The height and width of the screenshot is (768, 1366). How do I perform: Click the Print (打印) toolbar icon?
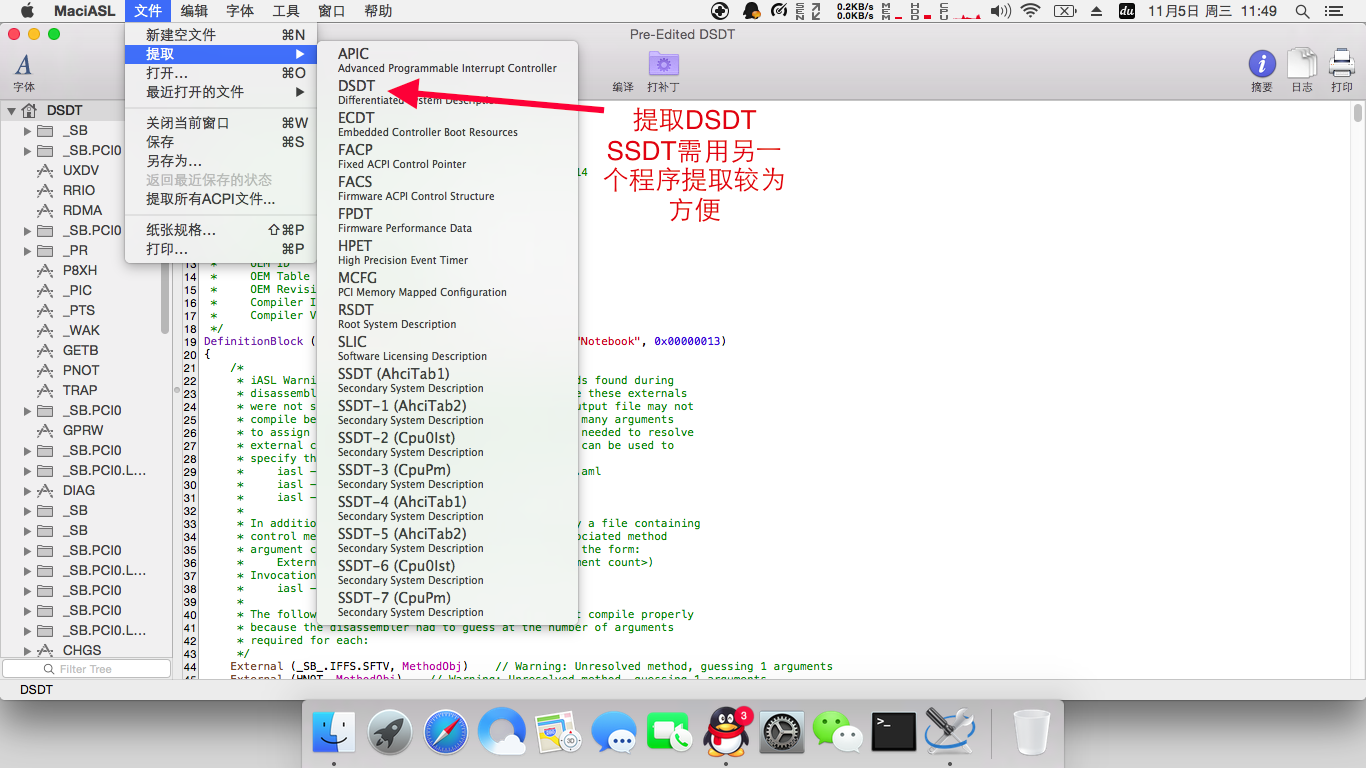(1342, 64)
